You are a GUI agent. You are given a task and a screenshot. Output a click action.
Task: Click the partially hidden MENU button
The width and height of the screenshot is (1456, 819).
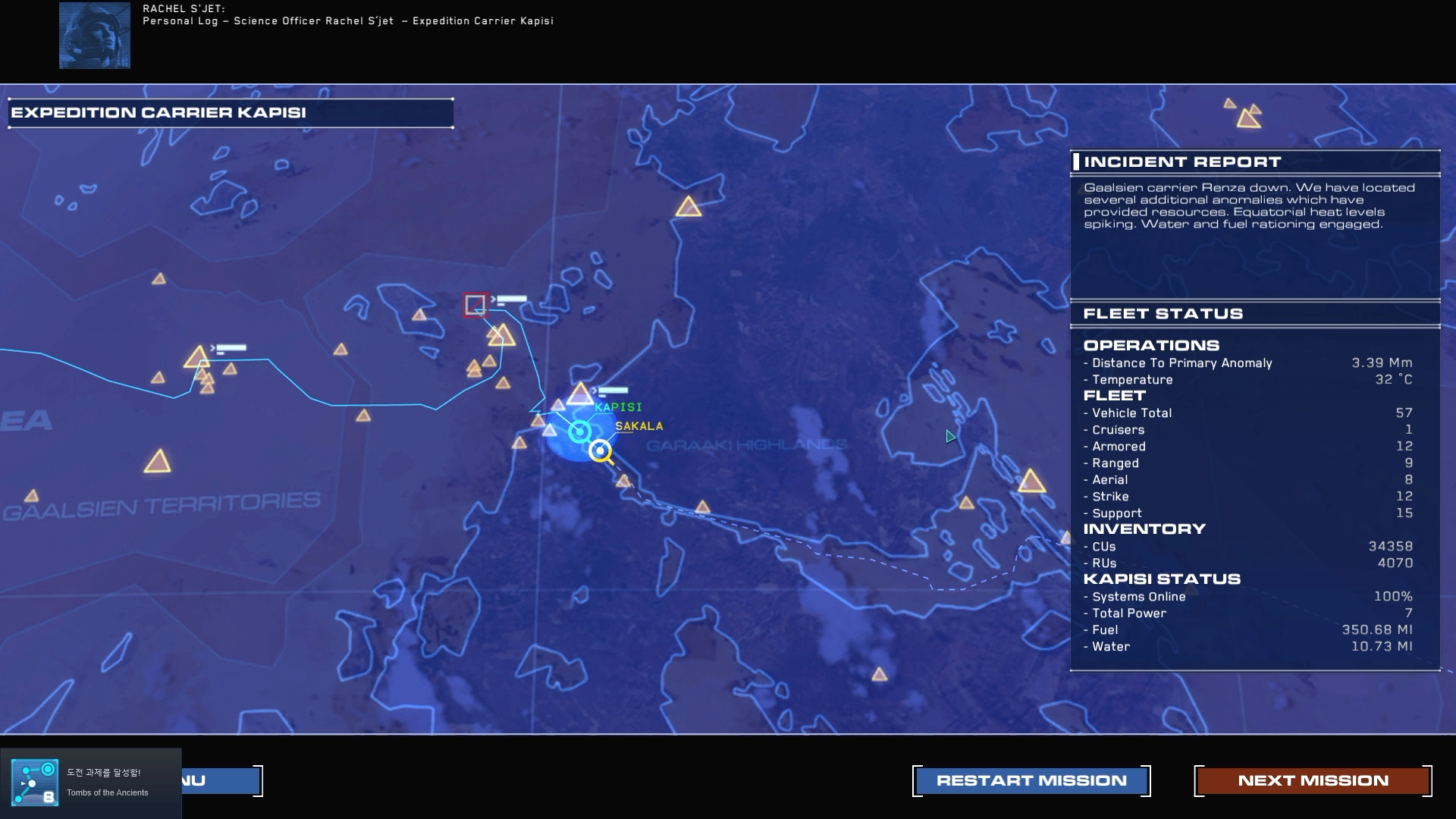click(220, 780)
